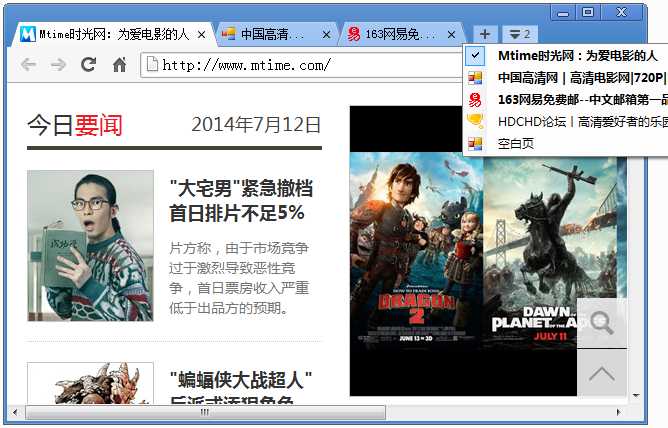Choose HDCHD论坛 entry in tab list

click(x=566, y=122)
